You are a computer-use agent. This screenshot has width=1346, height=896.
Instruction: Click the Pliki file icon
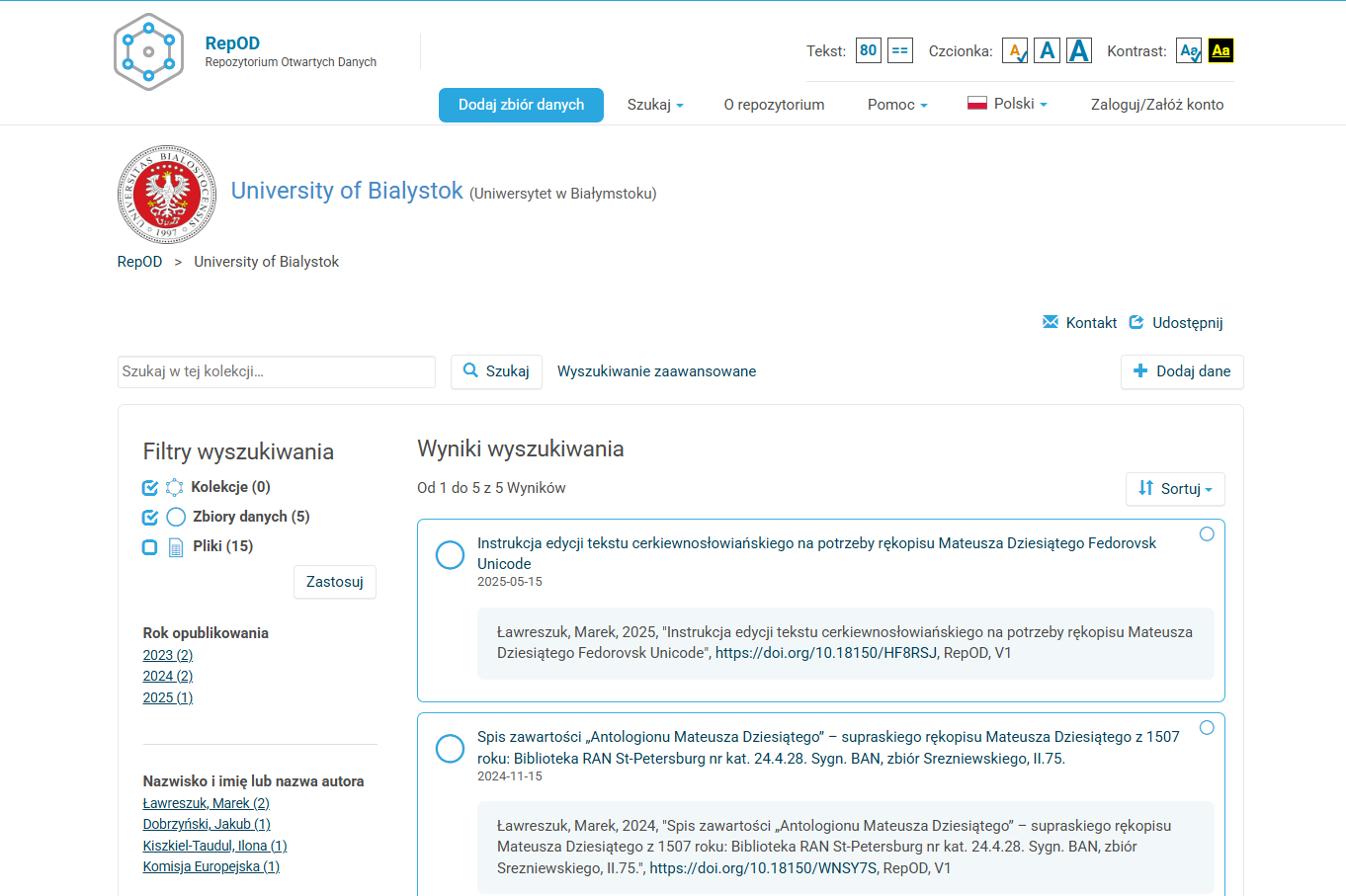[x=176, y=547]
